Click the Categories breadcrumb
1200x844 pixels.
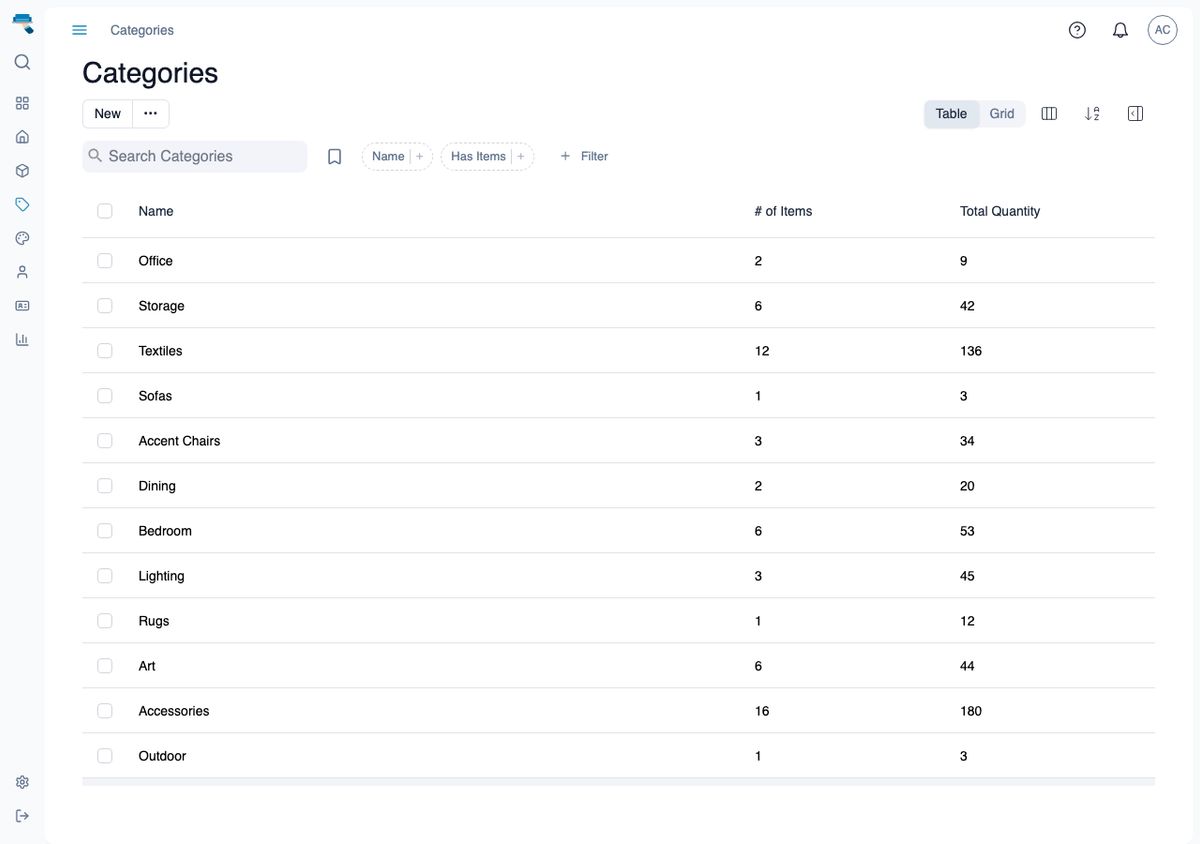(142, 30)
